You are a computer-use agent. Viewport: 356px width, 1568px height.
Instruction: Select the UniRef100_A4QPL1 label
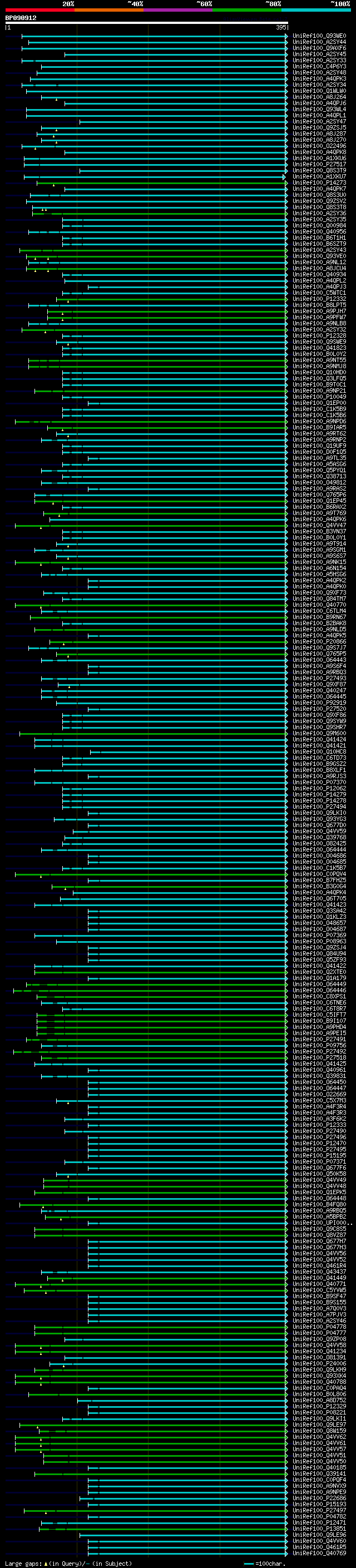319,116
